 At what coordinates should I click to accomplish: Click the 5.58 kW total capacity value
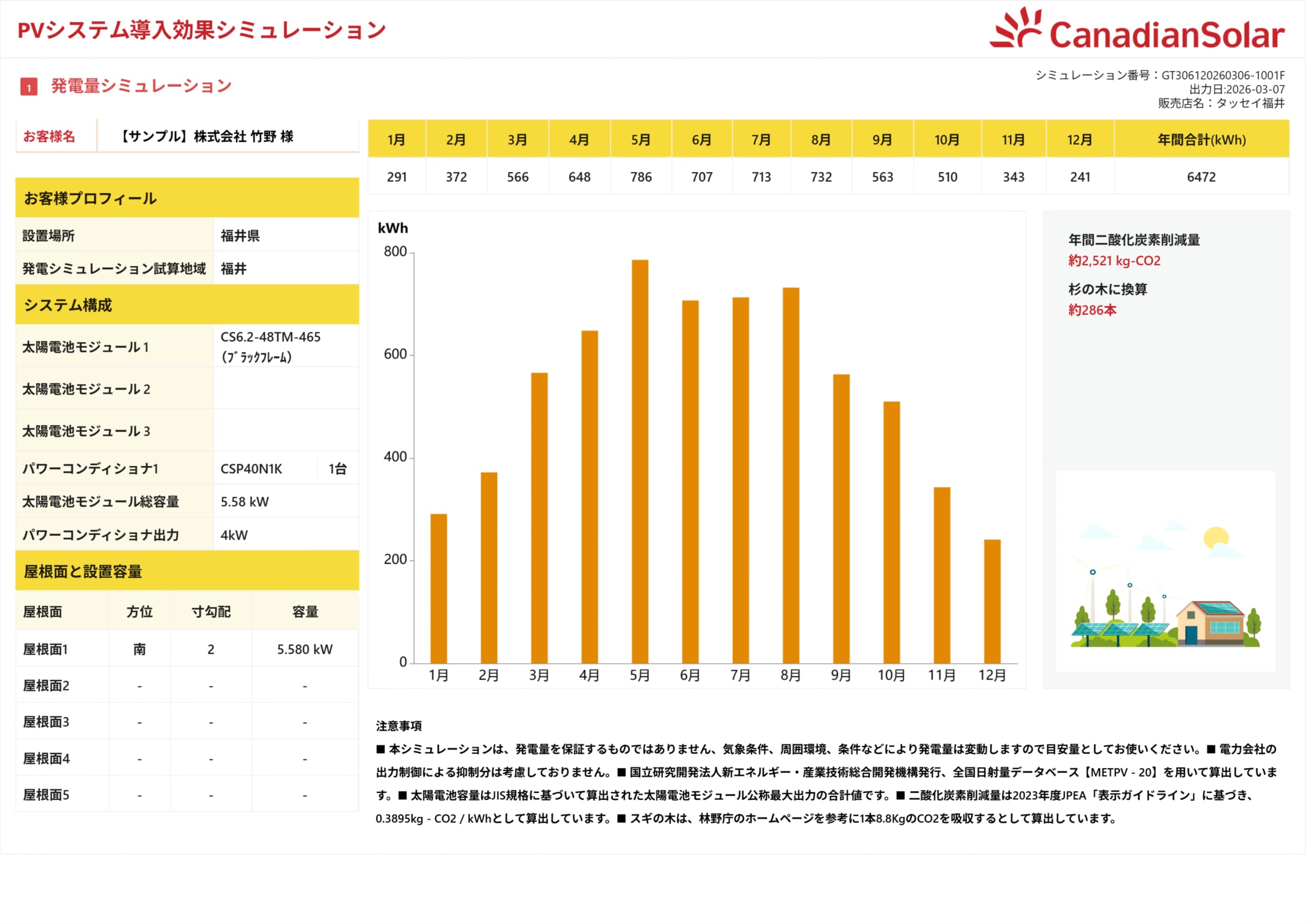244,502
